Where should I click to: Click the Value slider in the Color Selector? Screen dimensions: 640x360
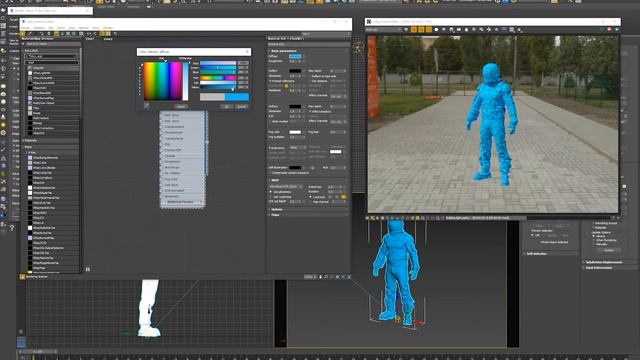pyautogui.click(x=218, y=87)
